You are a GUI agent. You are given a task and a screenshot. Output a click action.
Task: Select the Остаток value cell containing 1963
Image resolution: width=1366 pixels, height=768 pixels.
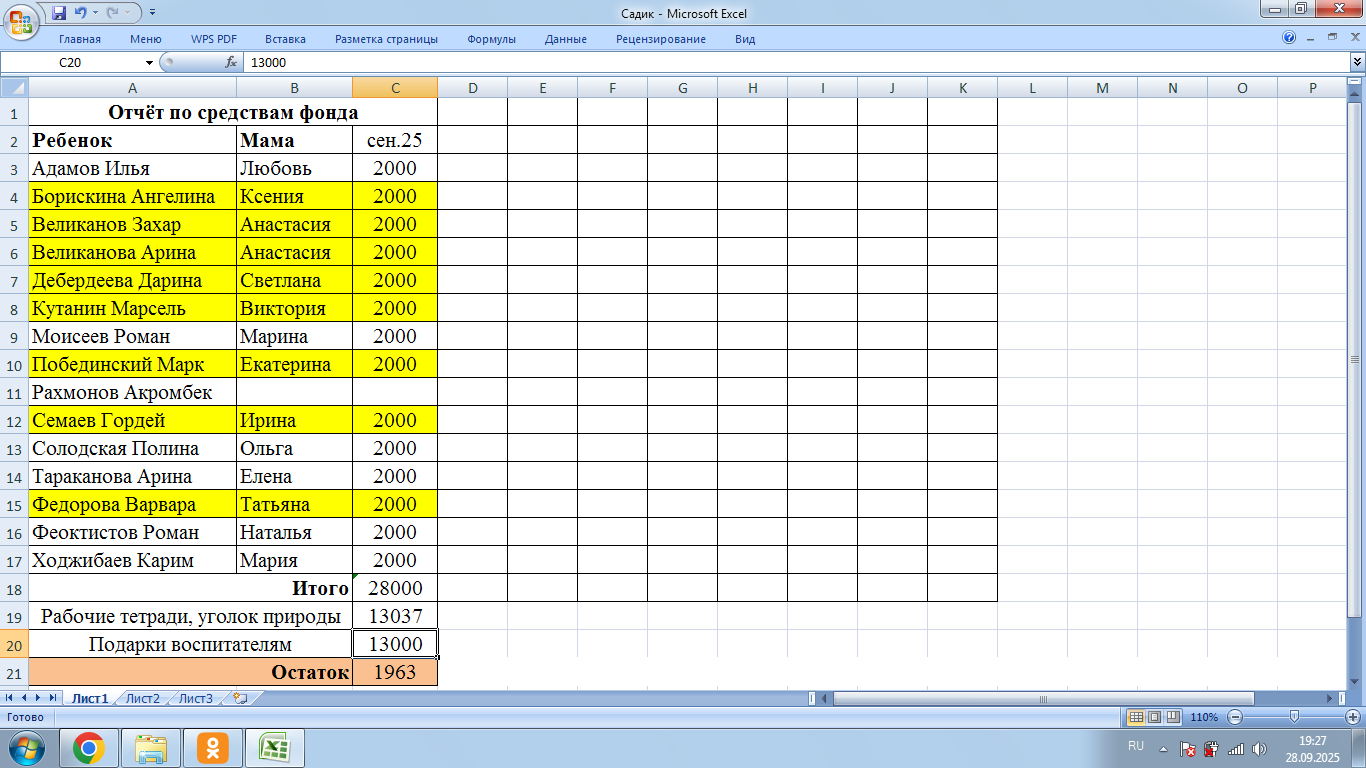coord(395,672)
